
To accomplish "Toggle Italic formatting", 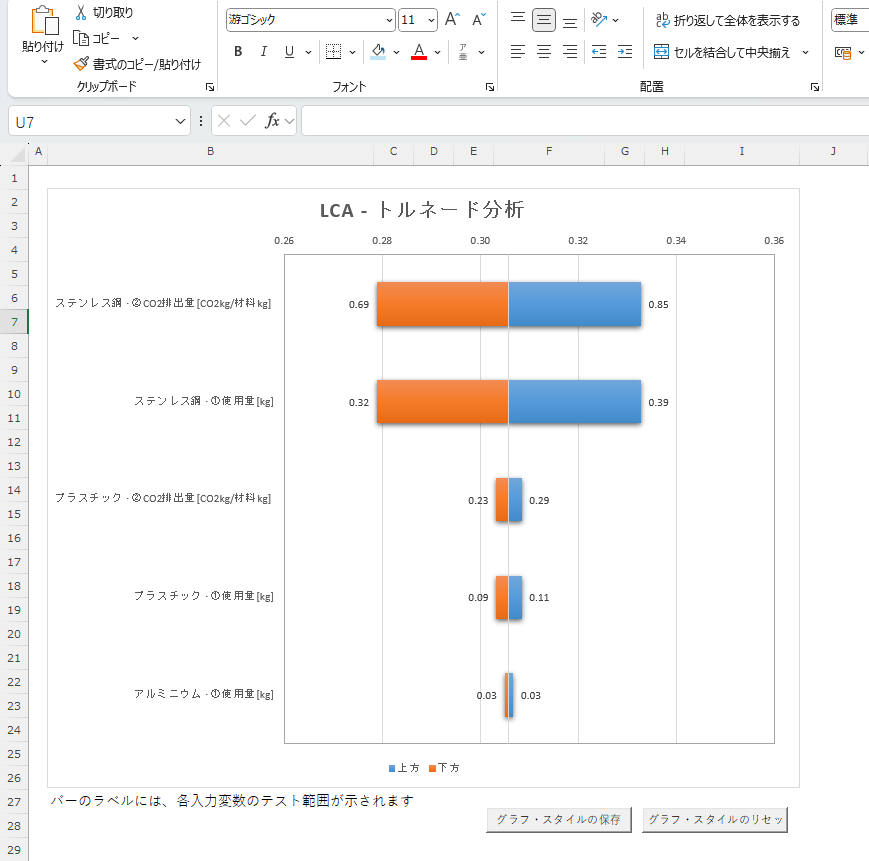I will pos(263,51).
